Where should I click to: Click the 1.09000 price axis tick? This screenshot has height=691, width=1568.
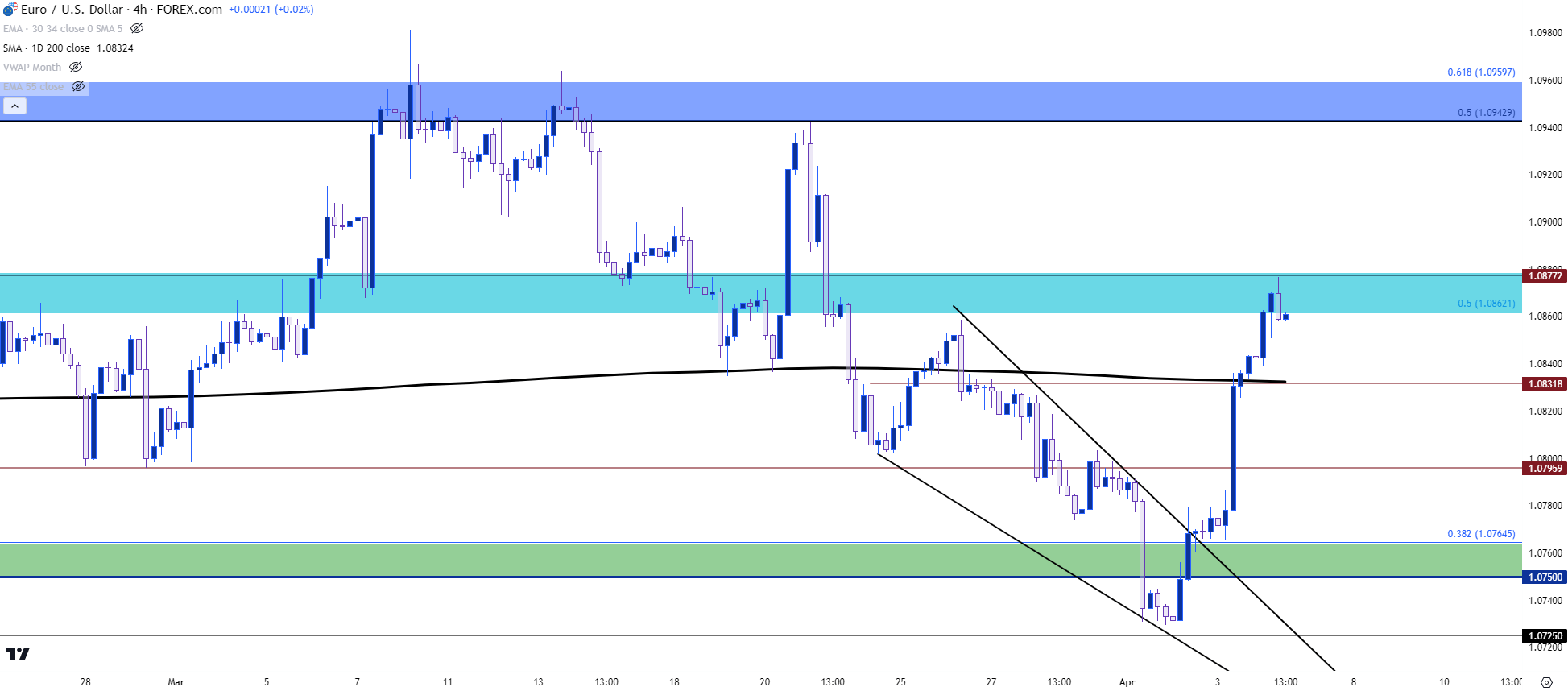click(1545, 222)
